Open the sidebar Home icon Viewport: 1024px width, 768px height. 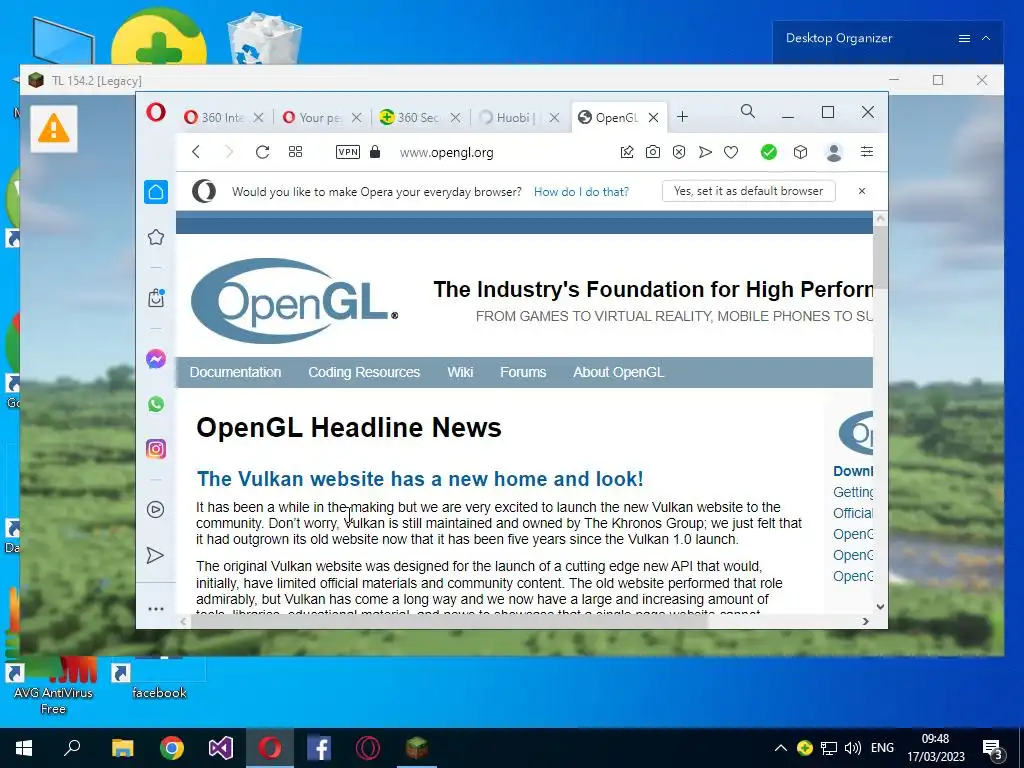[x=156, y=192]
